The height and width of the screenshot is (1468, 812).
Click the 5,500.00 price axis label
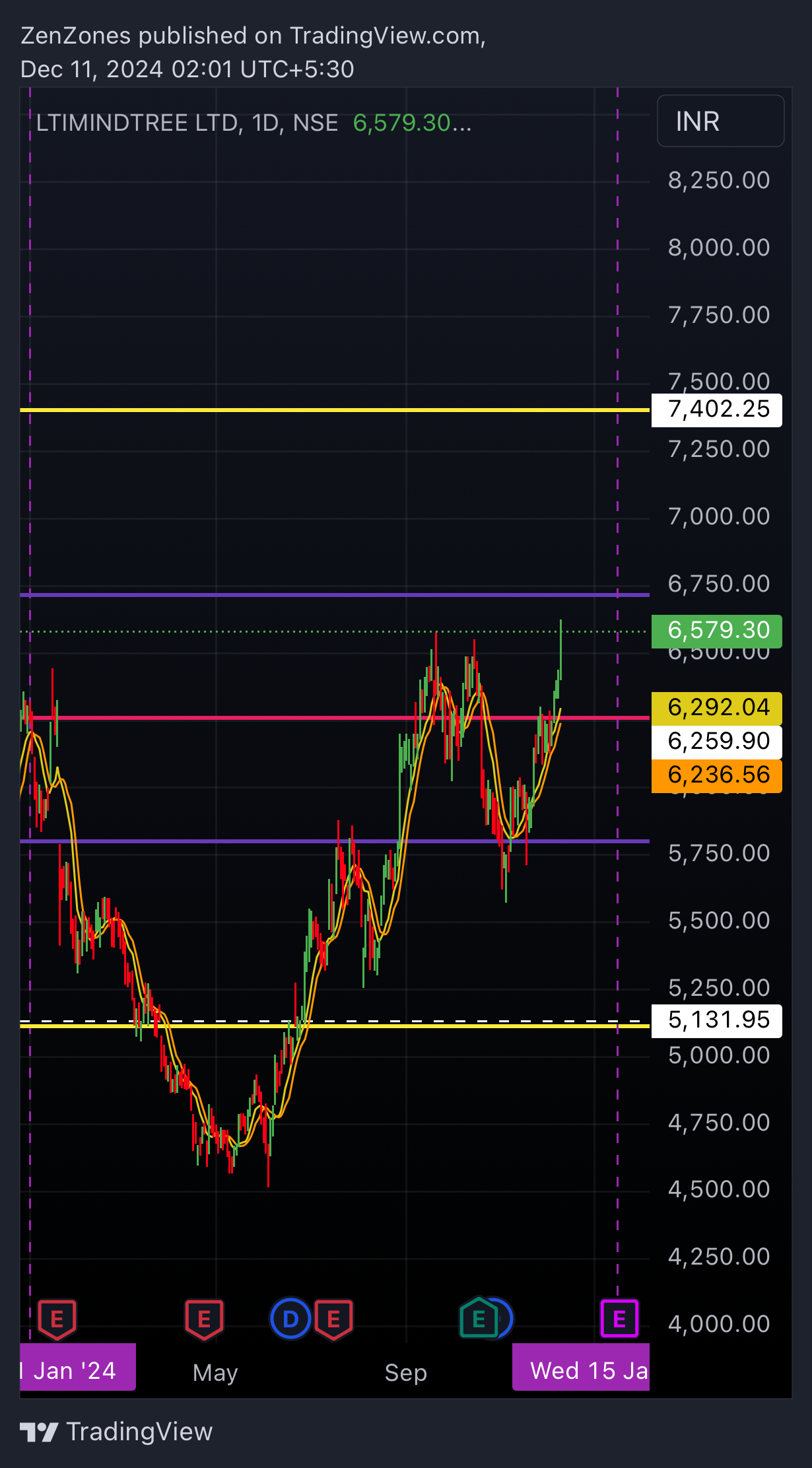[719, 921]
